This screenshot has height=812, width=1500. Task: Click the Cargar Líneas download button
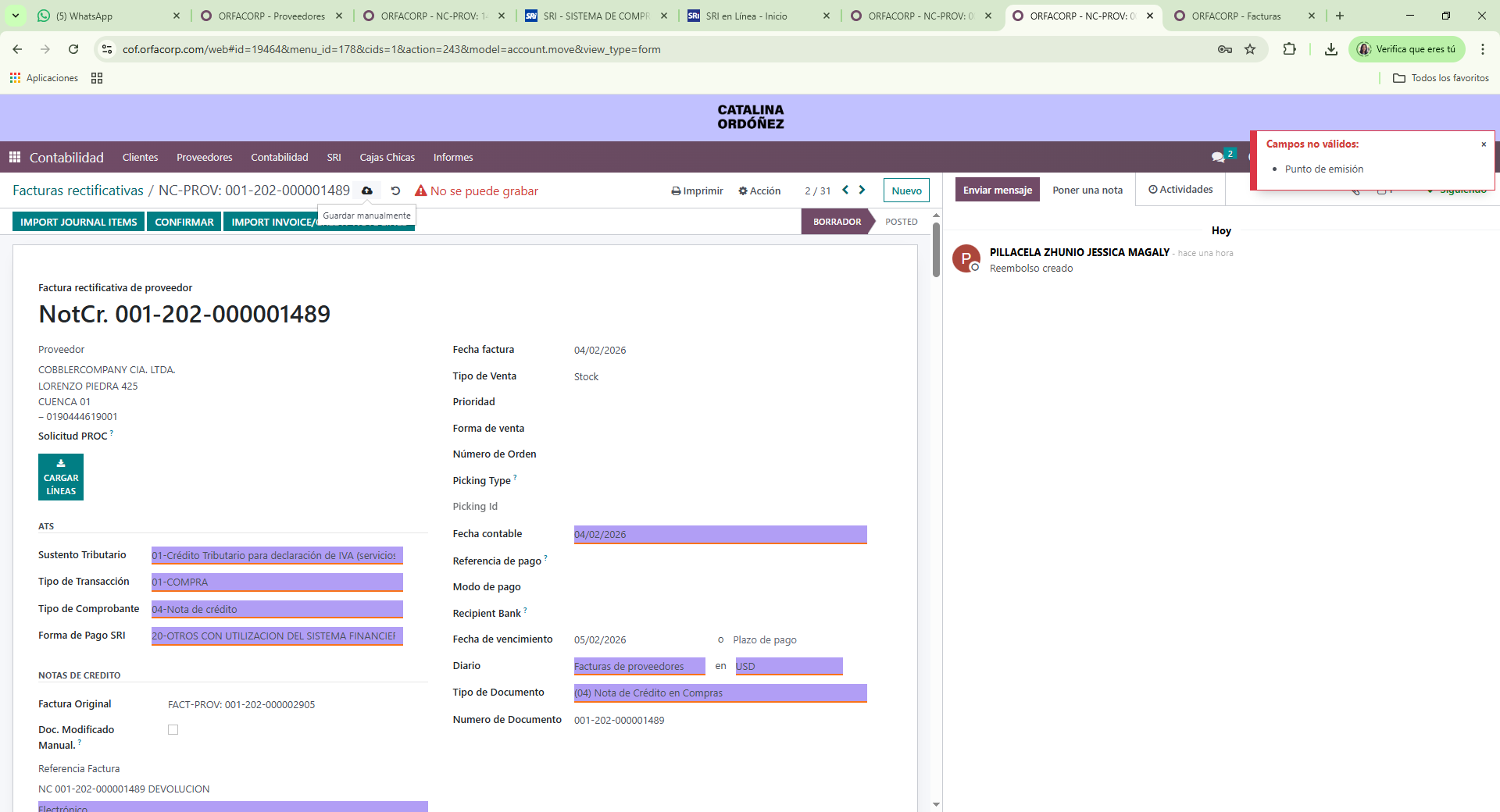[x=61, y=477]
